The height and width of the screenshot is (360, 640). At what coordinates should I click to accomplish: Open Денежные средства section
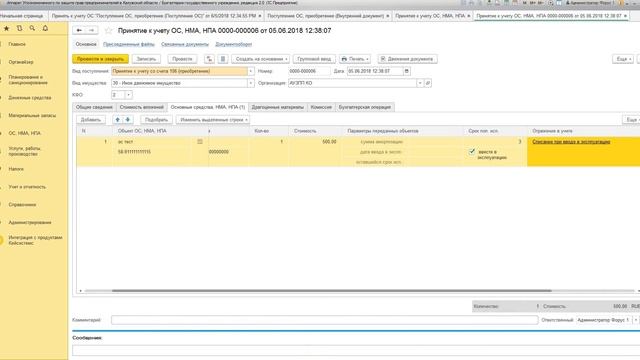click(30, 98)
